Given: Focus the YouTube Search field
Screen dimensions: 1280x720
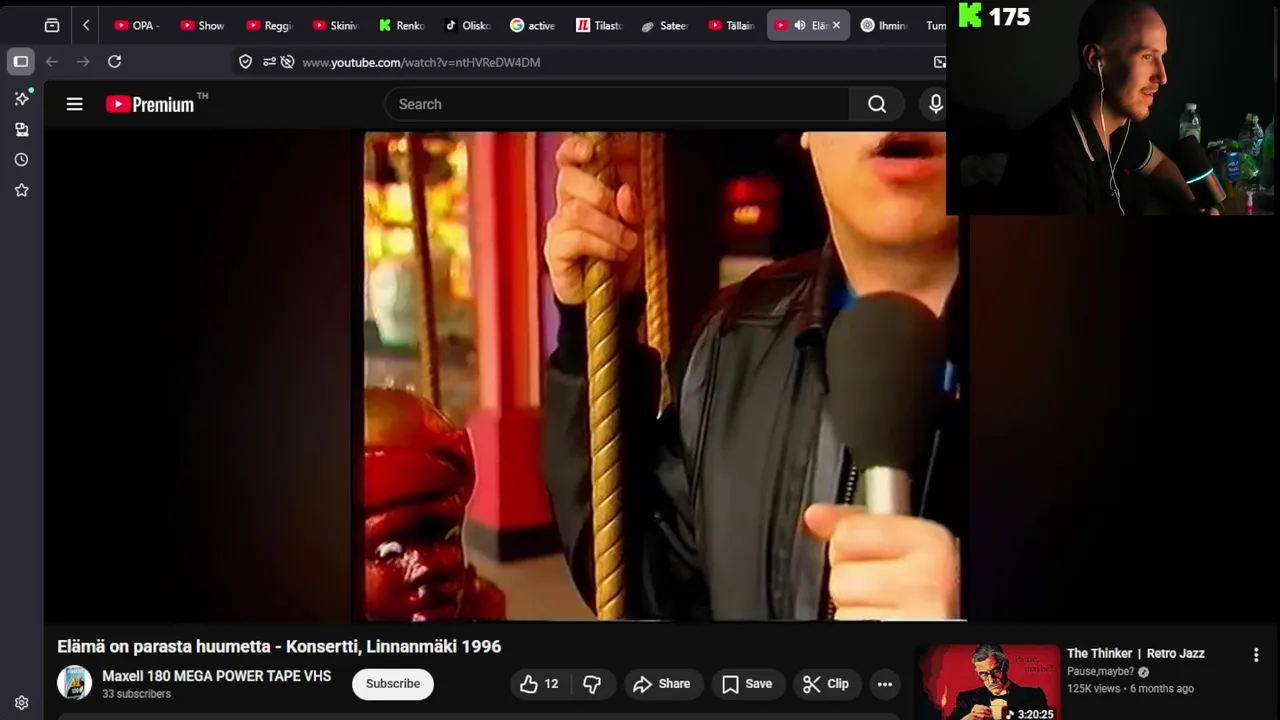Looking at the screenshot, I should 617,104.
